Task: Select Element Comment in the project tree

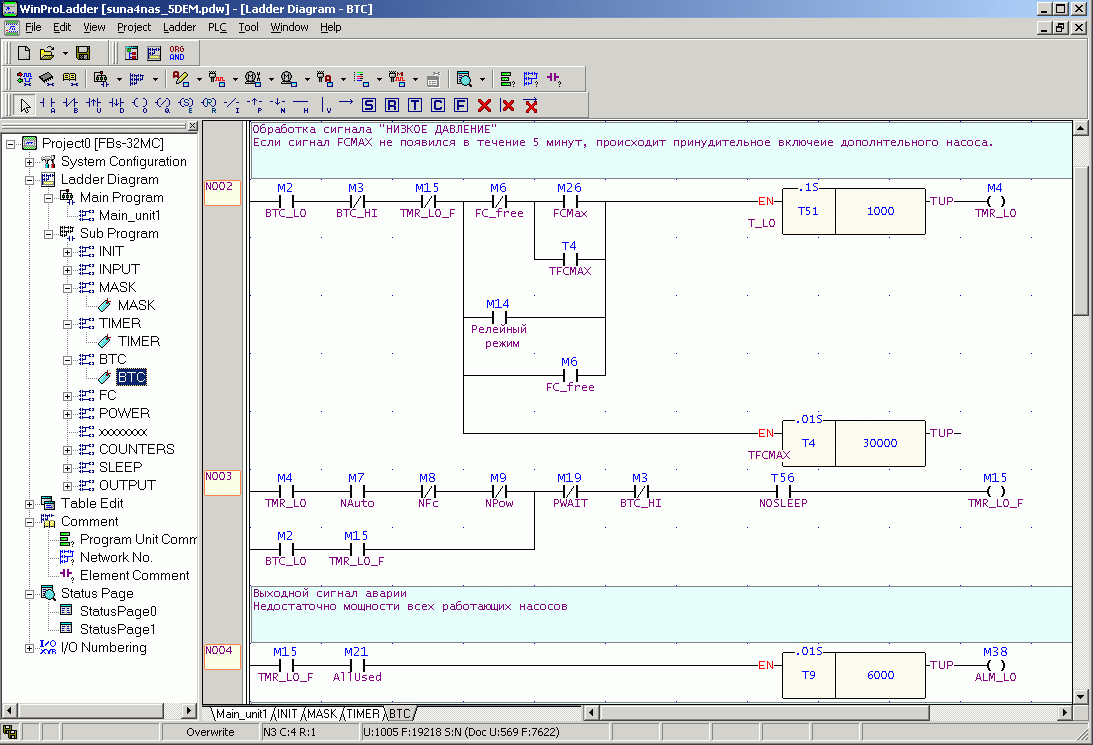Action: click(x=134, y=575)
